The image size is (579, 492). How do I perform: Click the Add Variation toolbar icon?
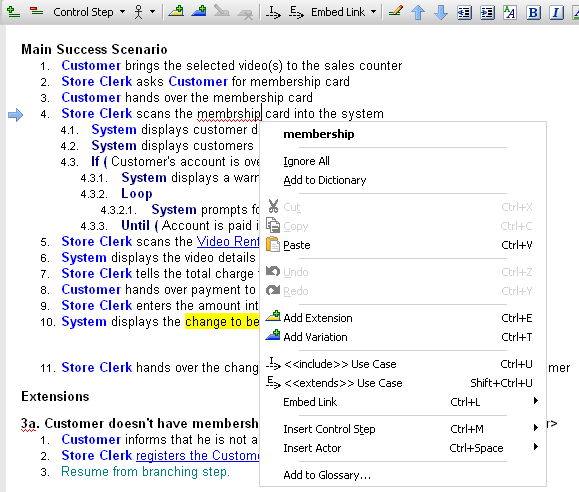(199, 12)
